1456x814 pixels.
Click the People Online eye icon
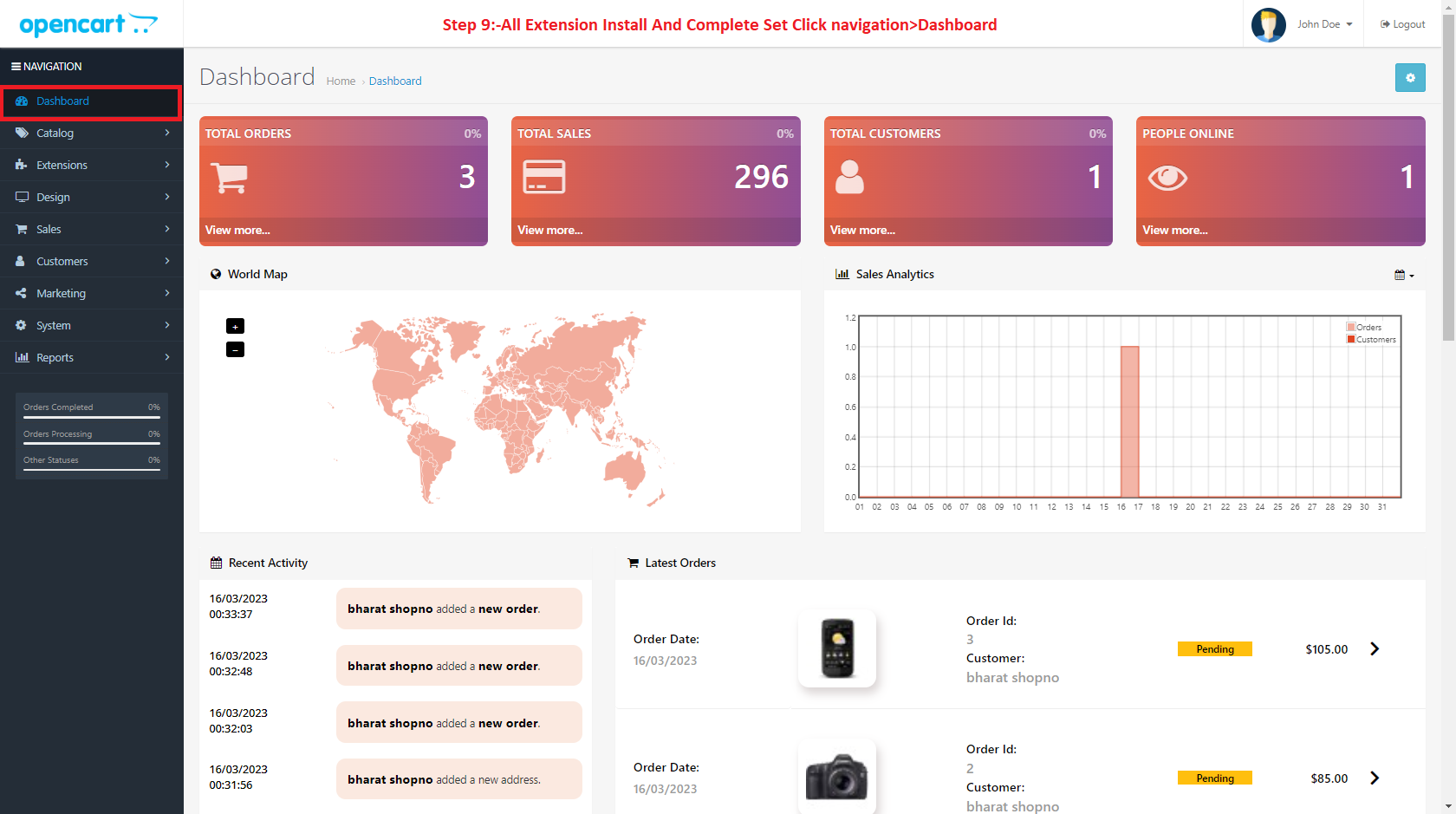(x=1167, y=178)
